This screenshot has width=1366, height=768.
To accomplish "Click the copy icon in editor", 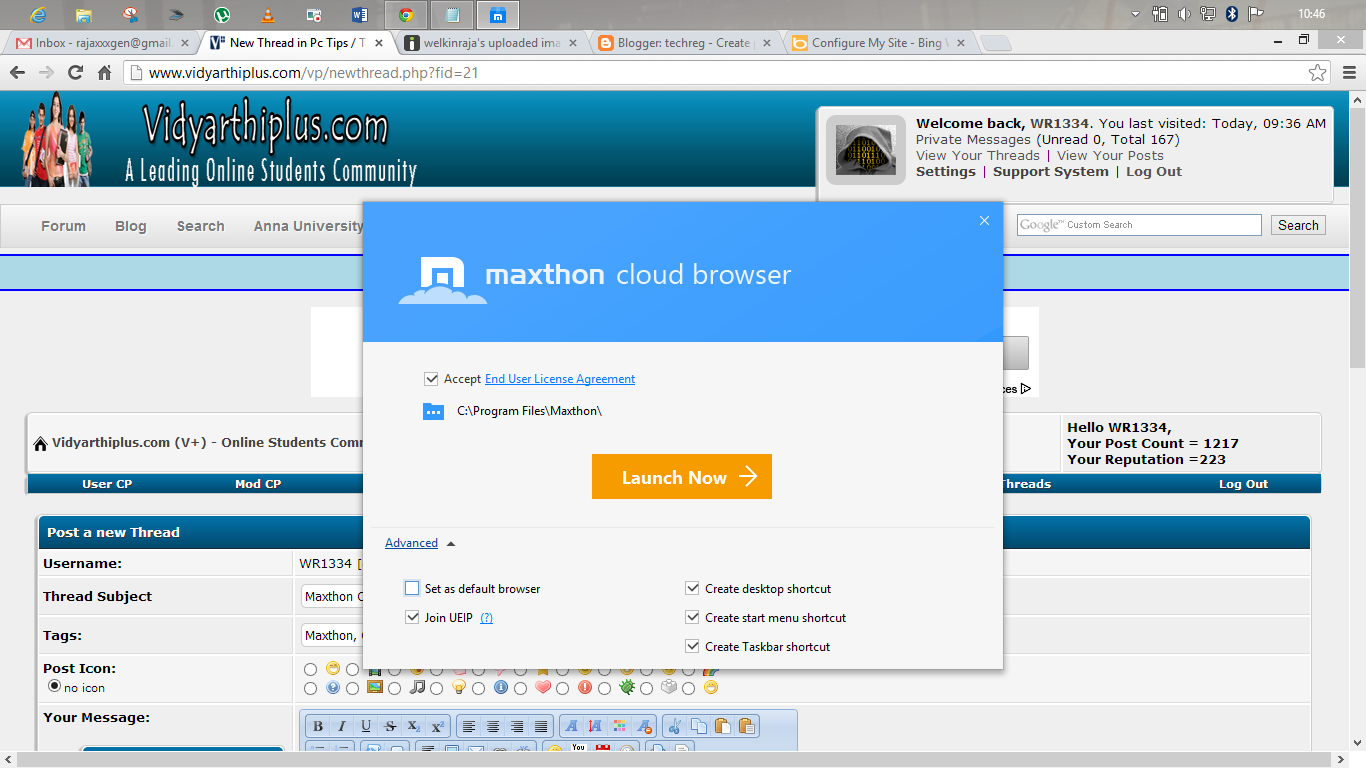I will click(699, 727).
